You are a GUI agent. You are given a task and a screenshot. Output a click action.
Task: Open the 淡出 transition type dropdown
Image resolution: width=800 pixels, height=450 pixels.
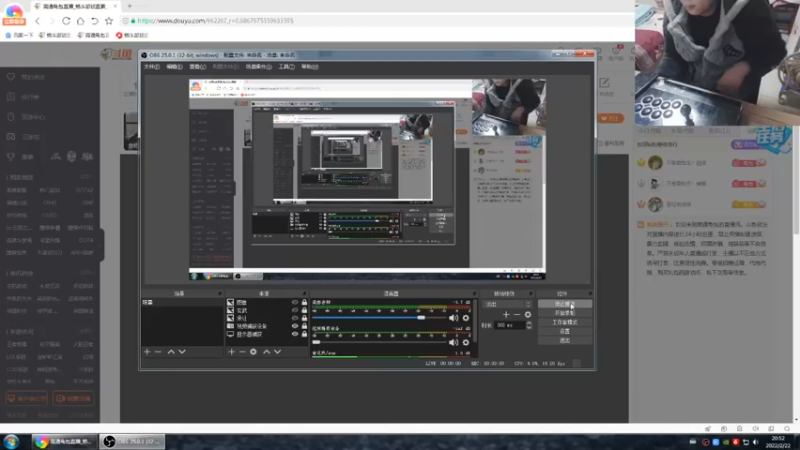pos(508,304)
